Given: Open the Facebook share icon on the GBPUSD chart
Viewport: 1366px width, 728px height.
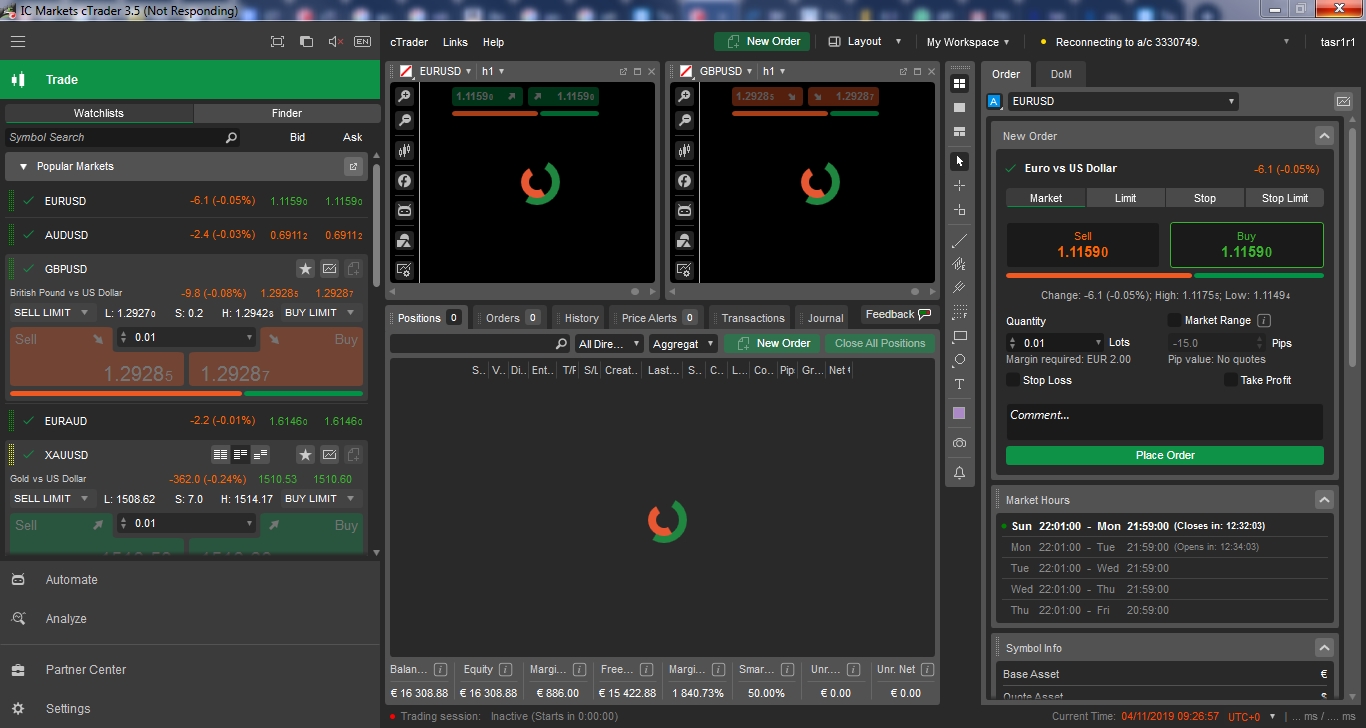Looking at the screenshot, I should 684,181.
